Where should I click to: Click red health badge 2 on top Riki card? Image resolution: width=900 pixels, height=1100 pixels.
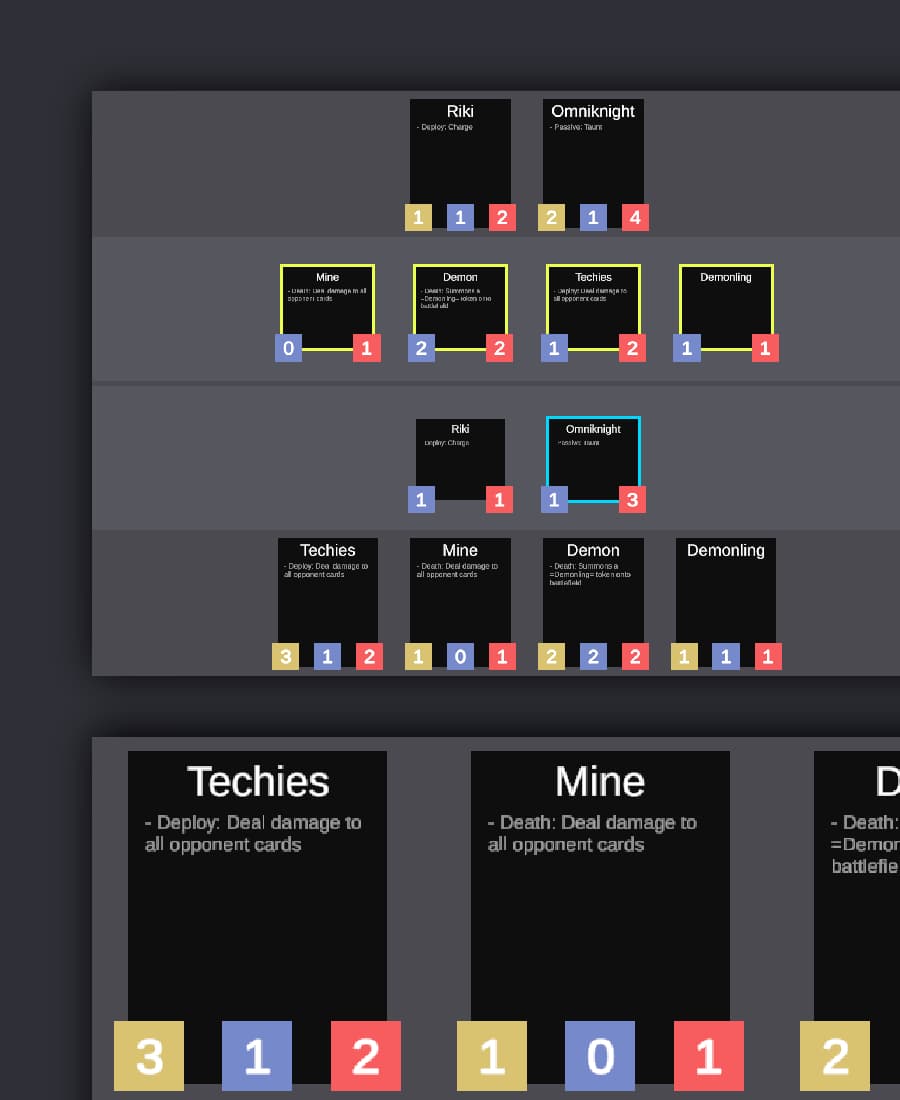(502, 217)
